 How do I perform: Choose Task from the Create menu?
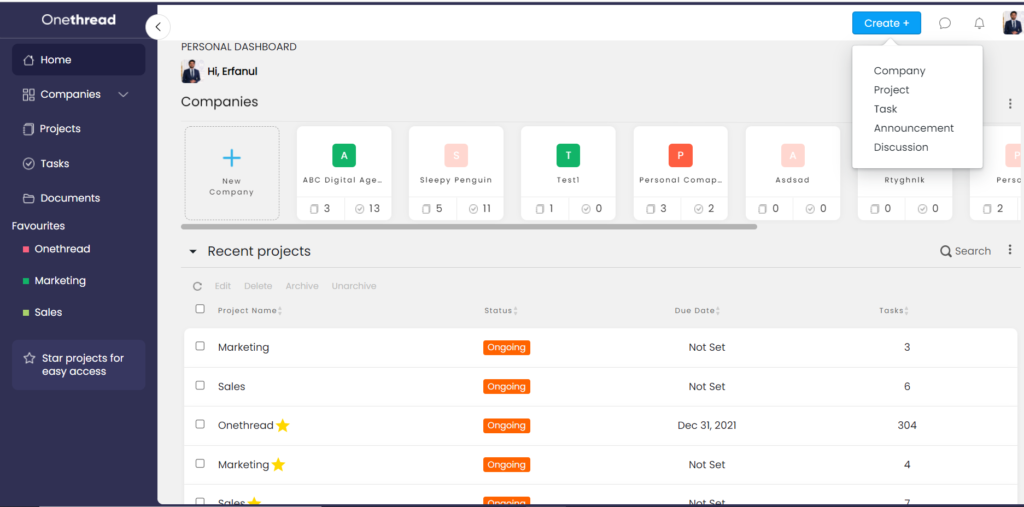click(886, 108)
